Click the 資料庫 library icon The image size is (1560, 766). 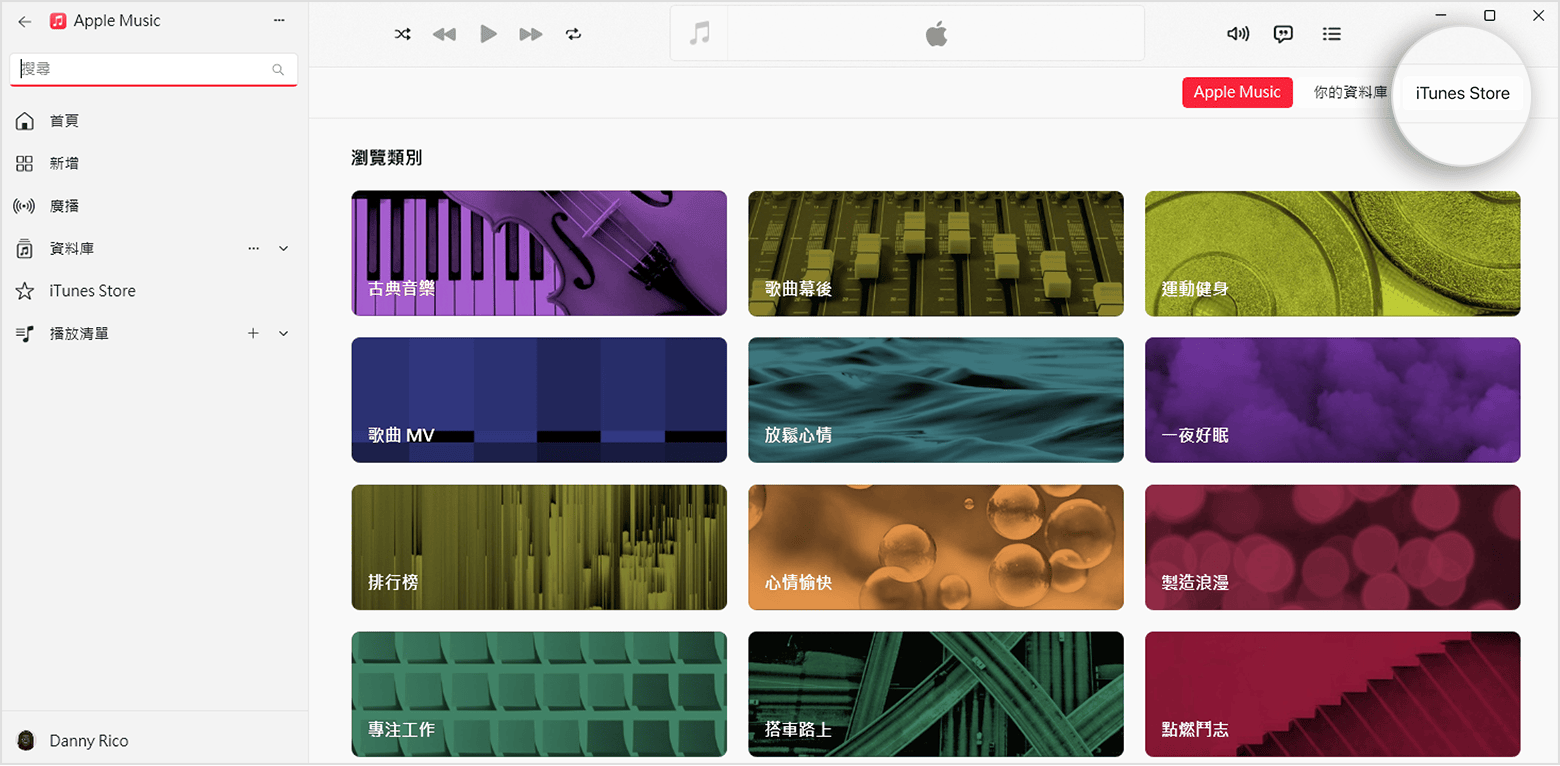[x=25, y=249]
